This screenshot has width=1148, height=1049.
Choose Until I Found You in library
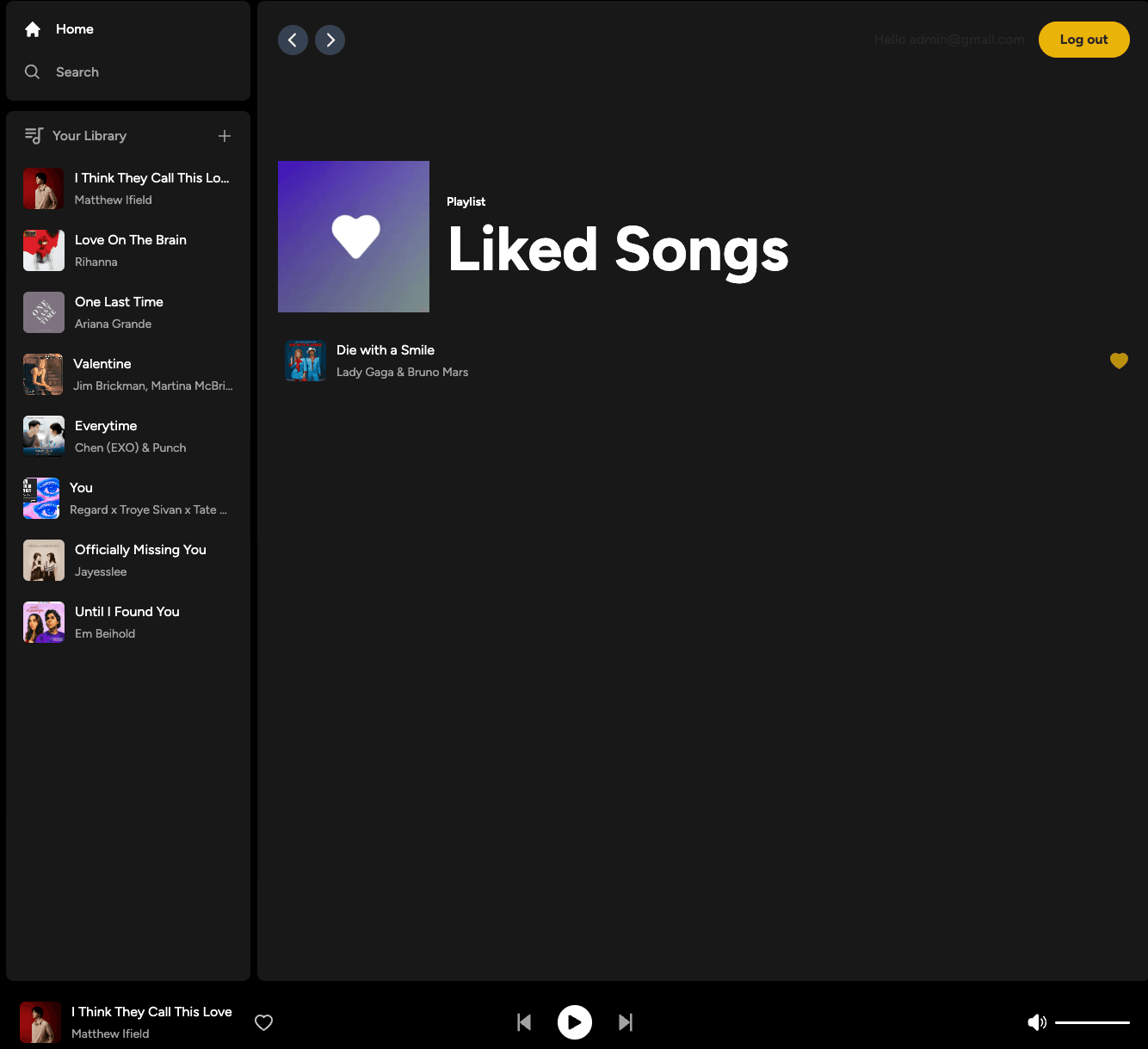pyautogui.click(x=127, y=612)
